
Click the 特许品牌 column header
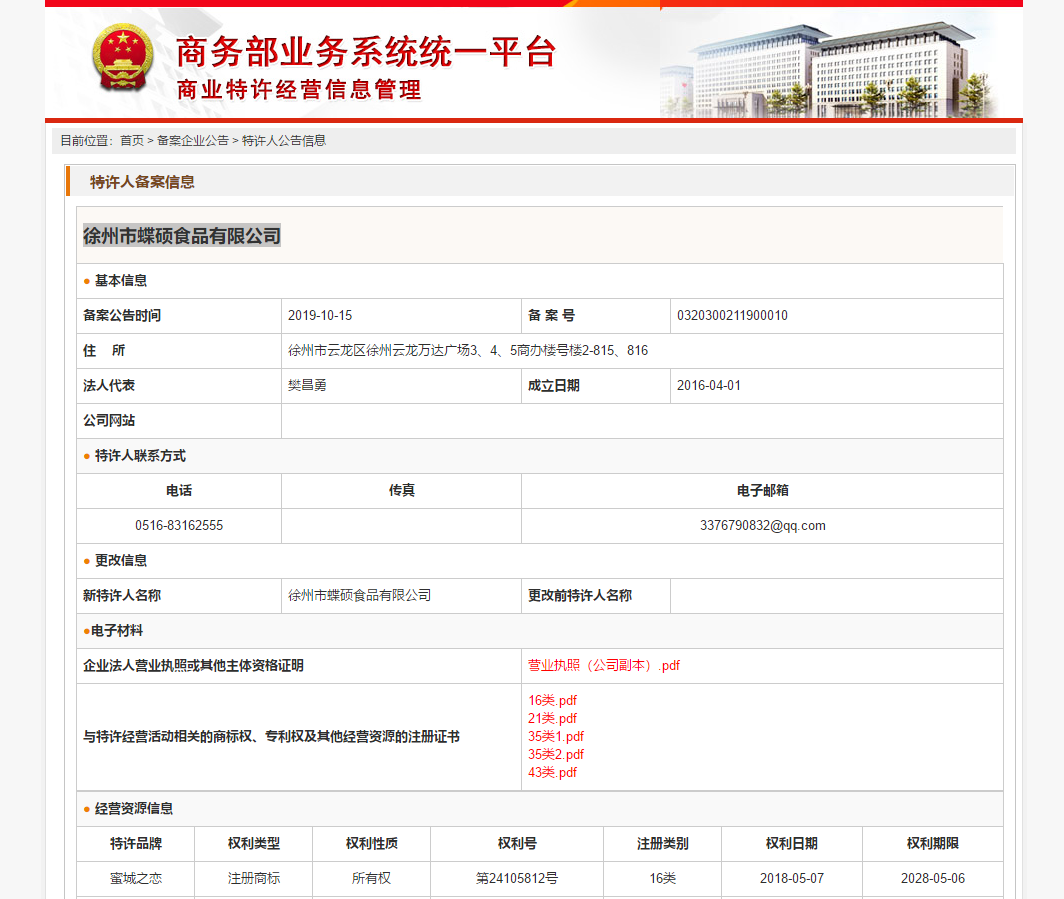tap(136, 843)
